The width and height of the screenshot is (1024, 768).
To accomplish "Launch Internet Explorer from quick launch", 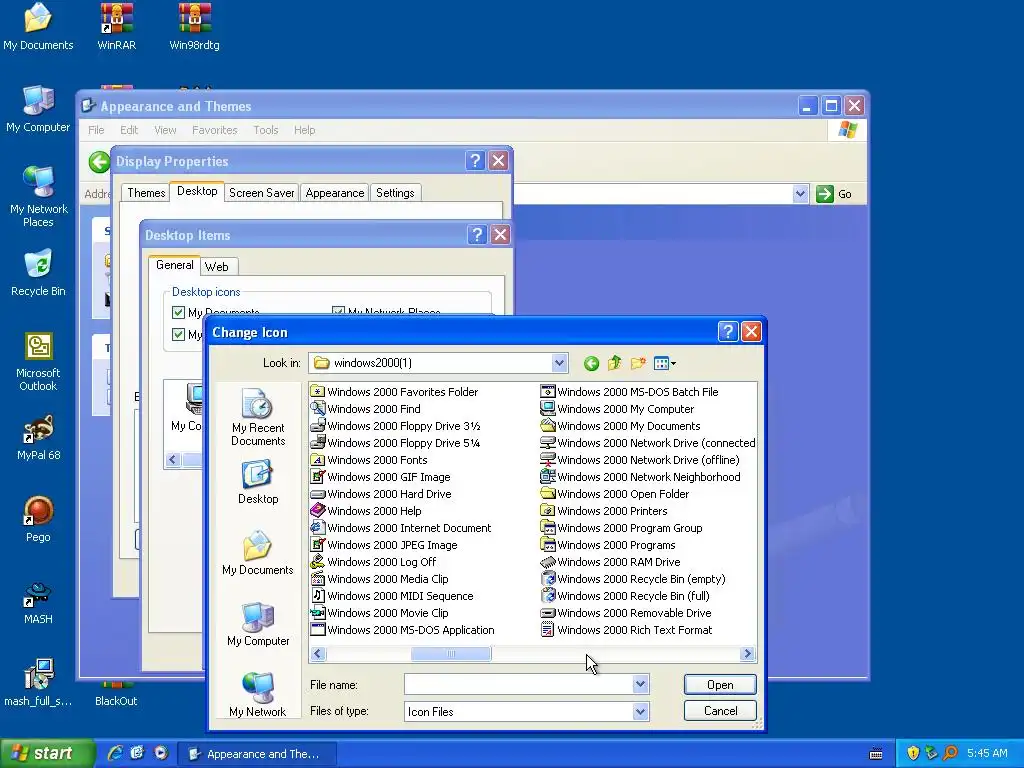I will [x=115, y=753].
